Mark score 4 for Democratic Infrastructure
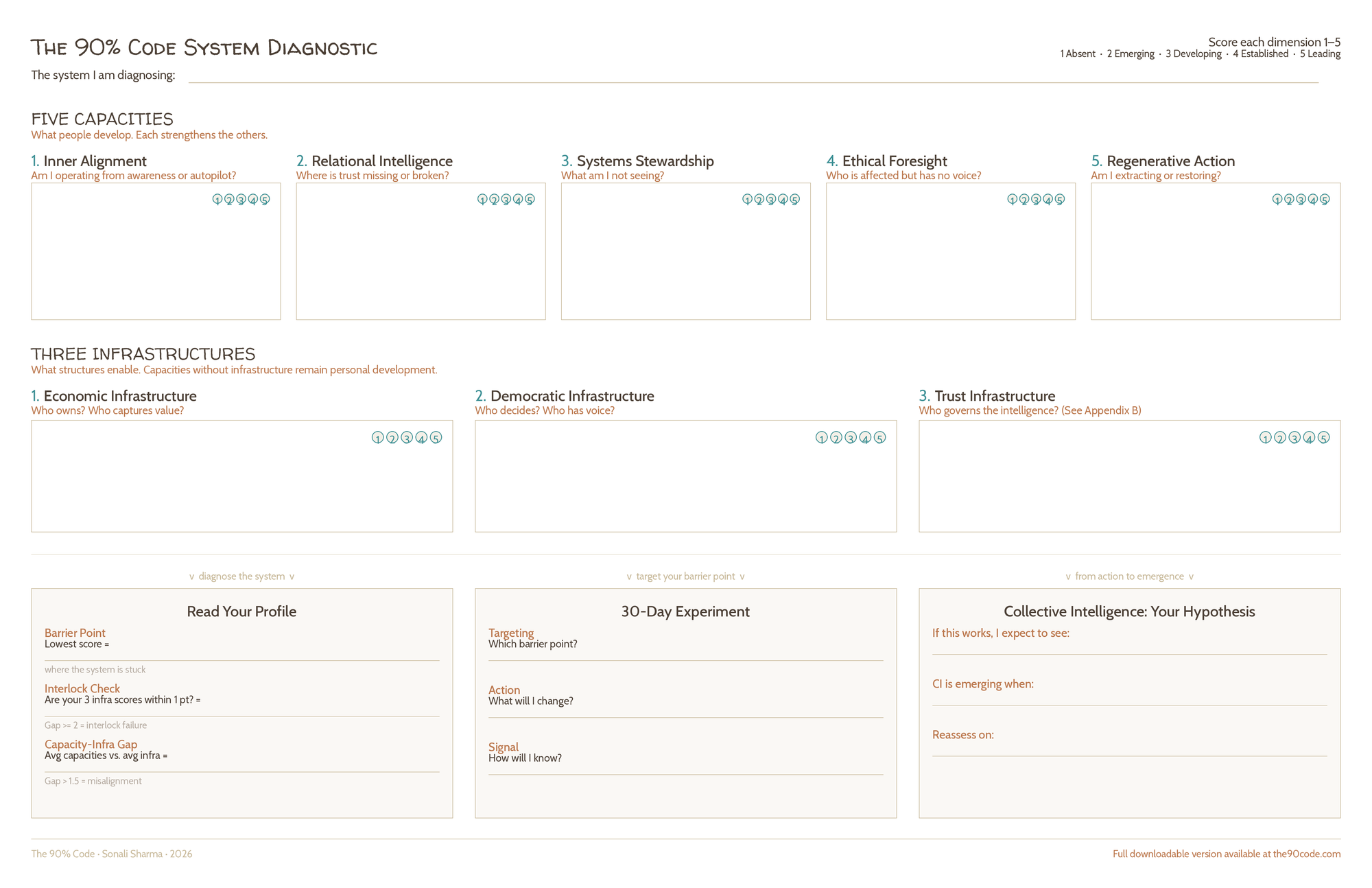Viewport: 1372px width, 888px height. 866,438
